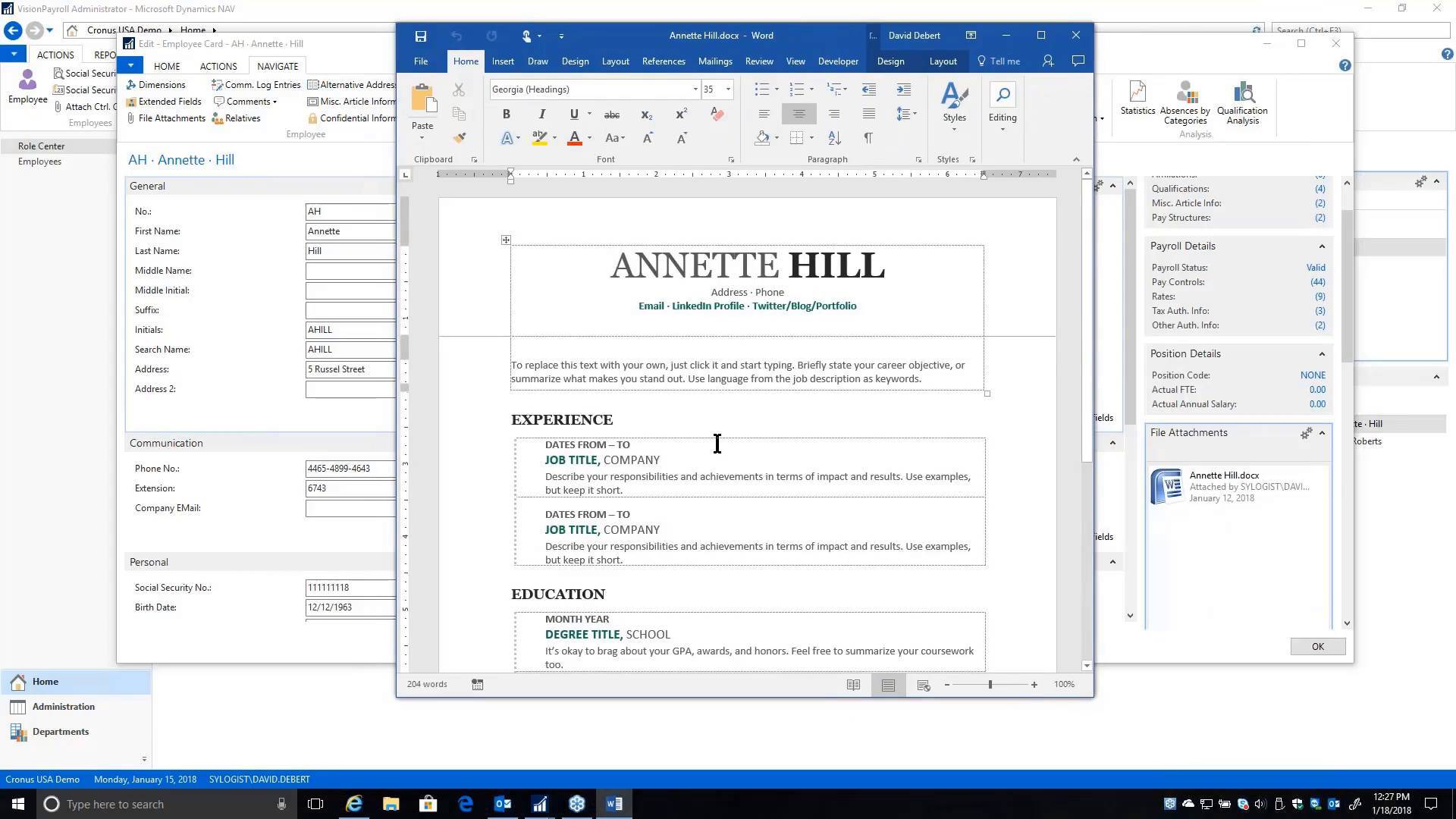This screenshot has width=1456, height=819.
Task: Open the font name dropdown
Action: pos(695,89)
